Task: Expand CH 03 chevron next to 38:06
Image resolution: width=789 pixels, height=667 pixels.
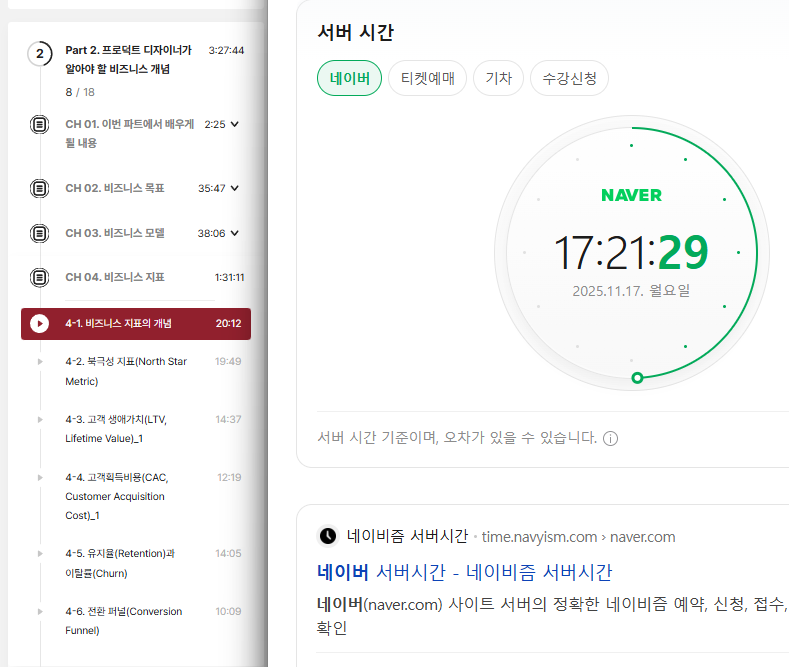Action: [234, 233]
